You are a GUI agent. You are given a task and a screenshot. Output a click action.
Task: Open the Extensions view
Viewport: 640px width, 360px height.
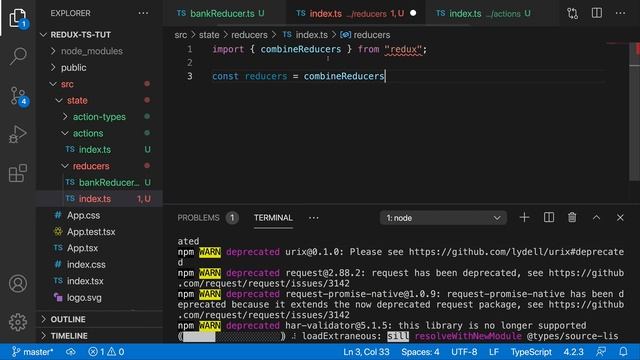pyautogui.click(x=18, y=173)
